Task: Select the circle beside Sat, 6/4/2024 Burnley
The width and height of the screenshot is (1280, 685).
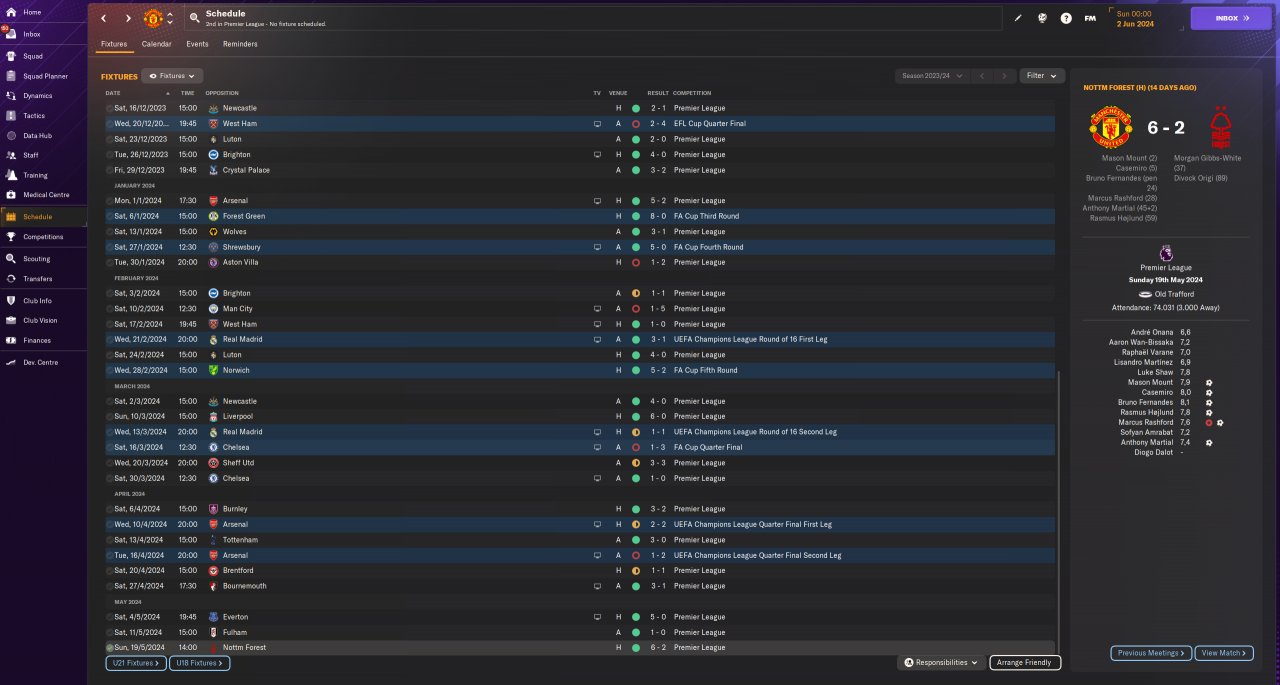Action: (110, 509)
